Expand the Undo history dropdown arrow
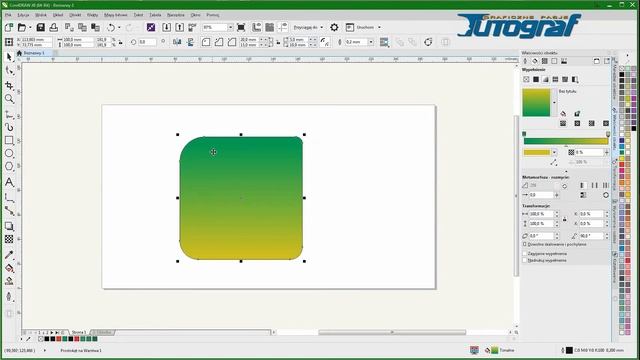Image resolution: width=640 pixels, height=360 pixels. [119, 27]
